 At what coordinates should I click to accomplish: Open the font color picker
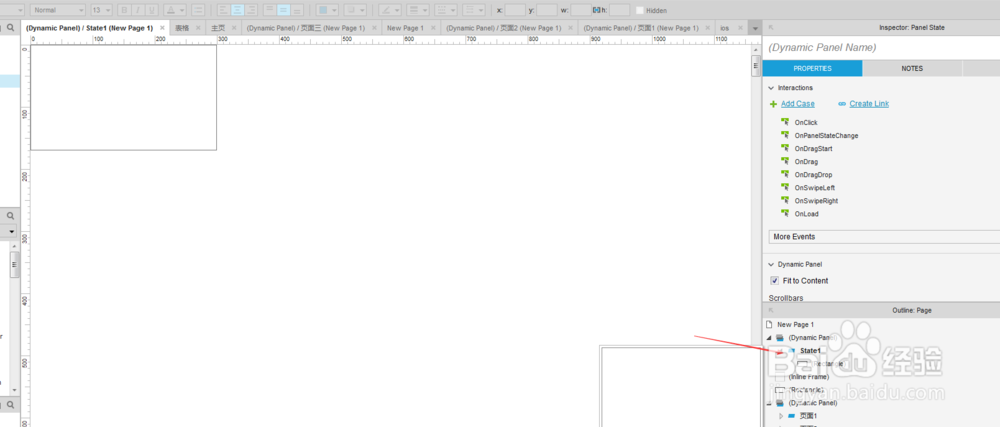tap(175, 10)
